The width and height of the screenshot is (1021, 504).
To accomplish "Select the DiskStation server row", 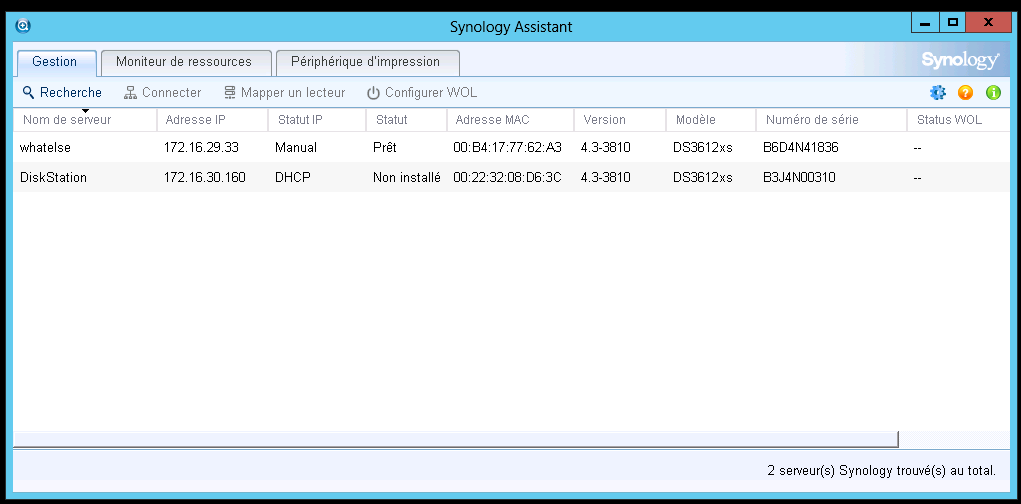I will coord(512,177).
